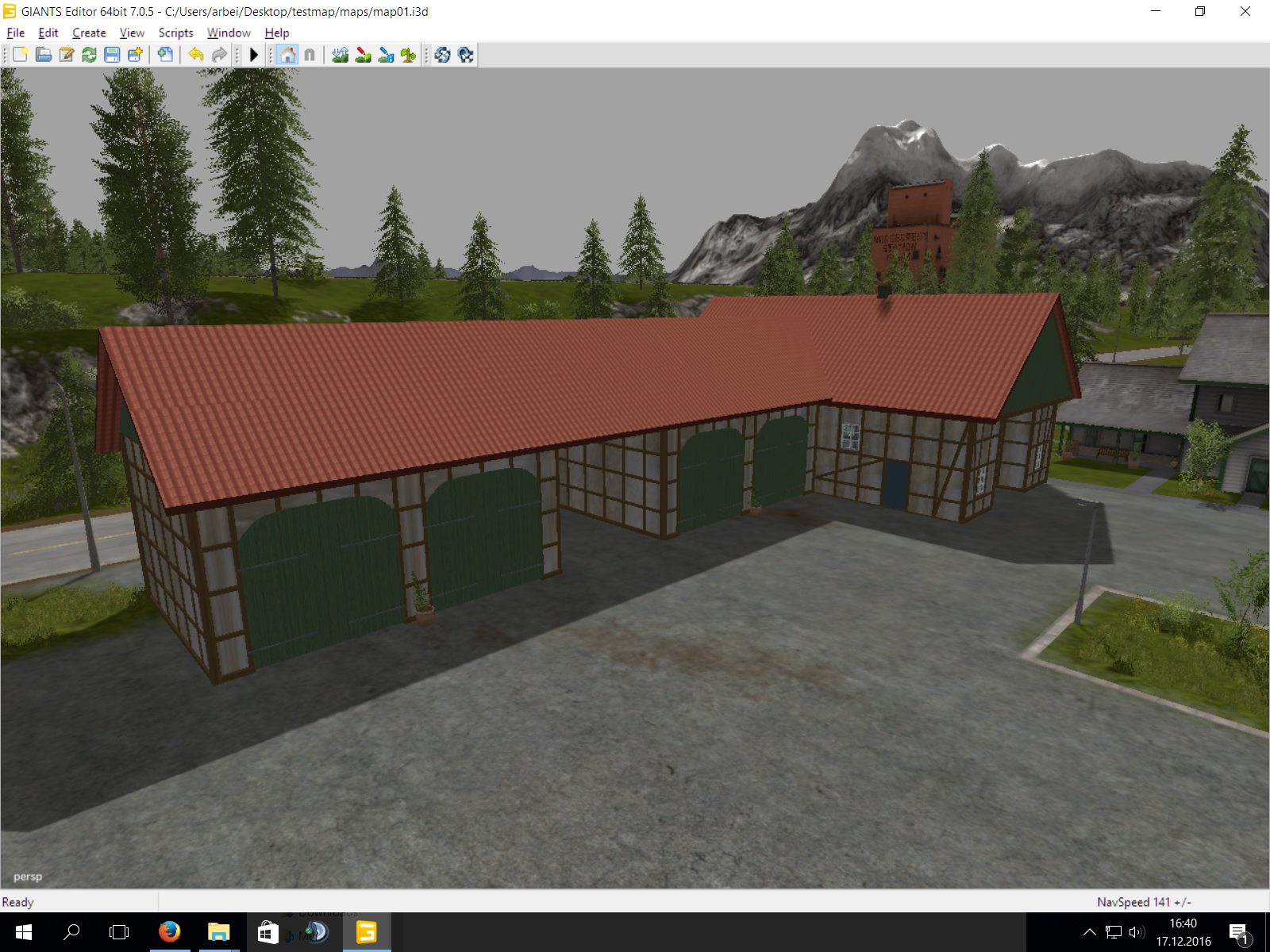Open the View menu
Image resolution: width=1270 pixels, height=952 pixels.
pos(132,33)
